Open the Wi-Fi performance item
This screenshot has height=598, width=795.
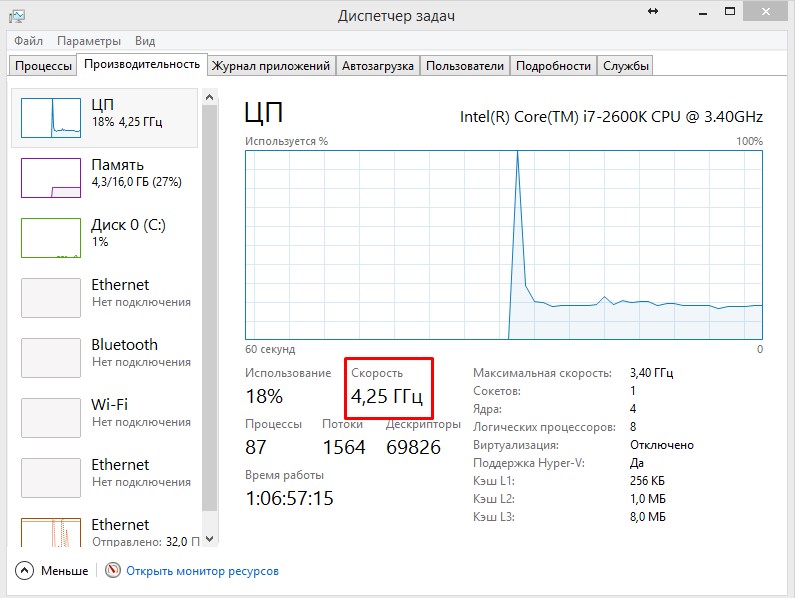104,417
